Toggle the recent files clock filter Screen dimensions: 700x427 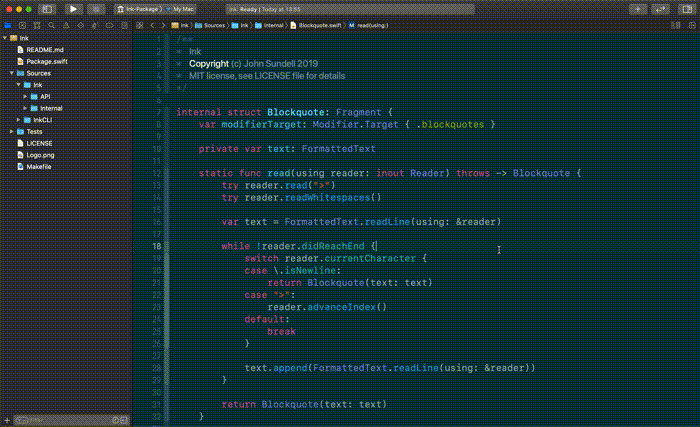pos(116,420)
